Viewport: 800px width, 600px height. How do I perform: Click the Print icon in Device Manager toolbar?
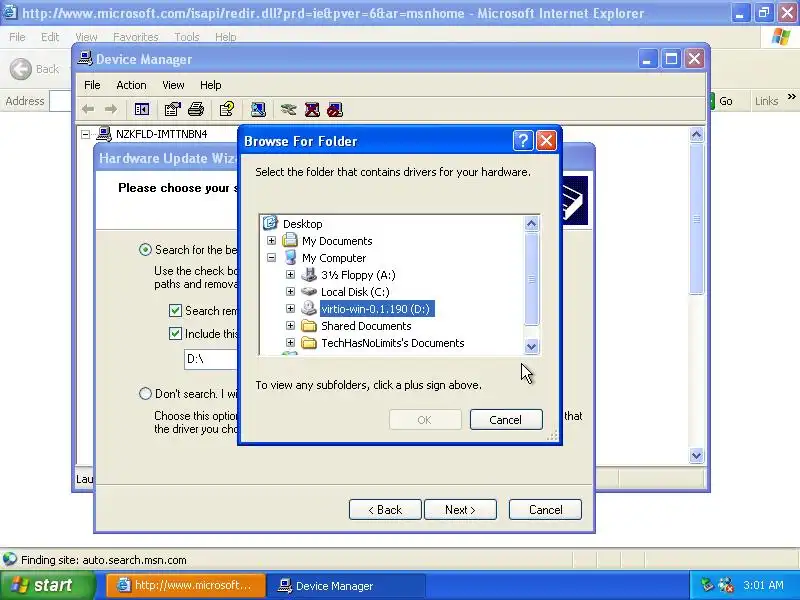coord(196,109)
